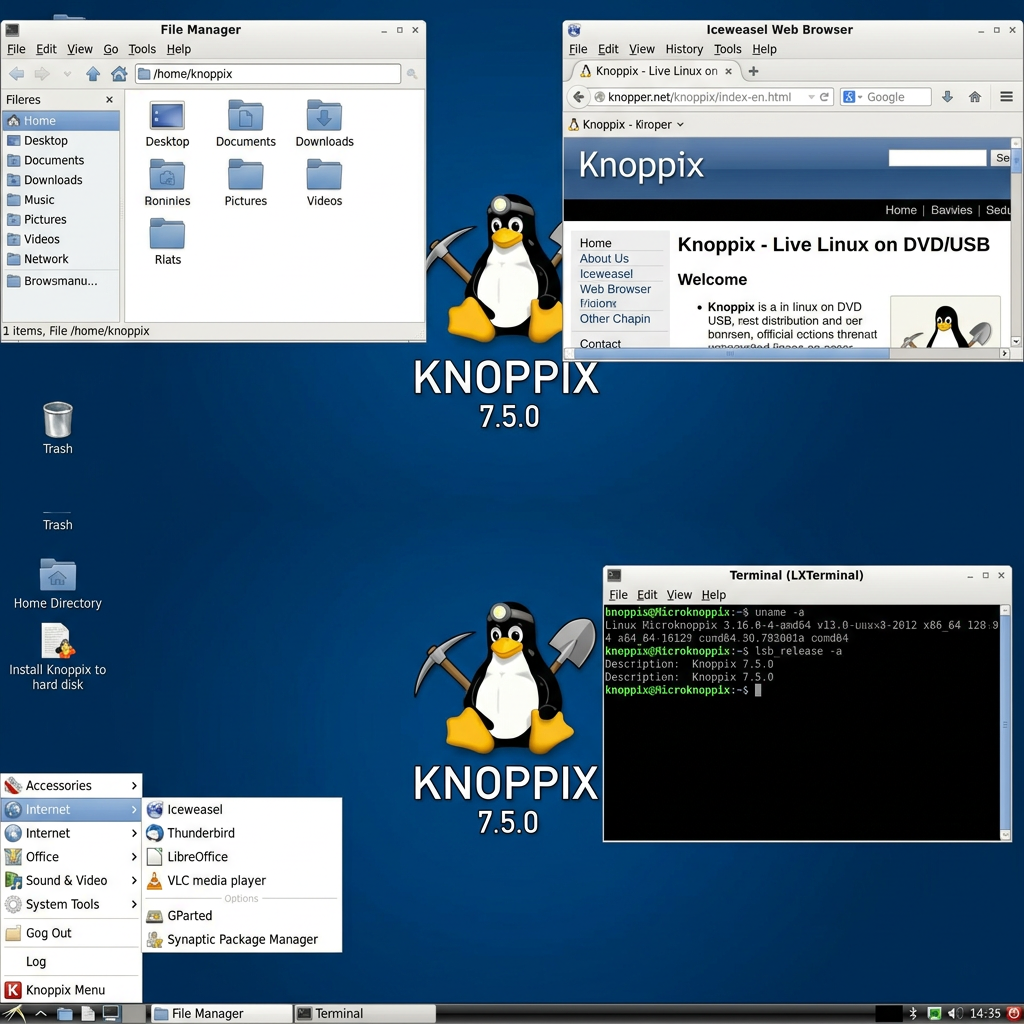Select Network in the places sidebar
This screenshot has width=1024, height=1024.
pos(61,259)
